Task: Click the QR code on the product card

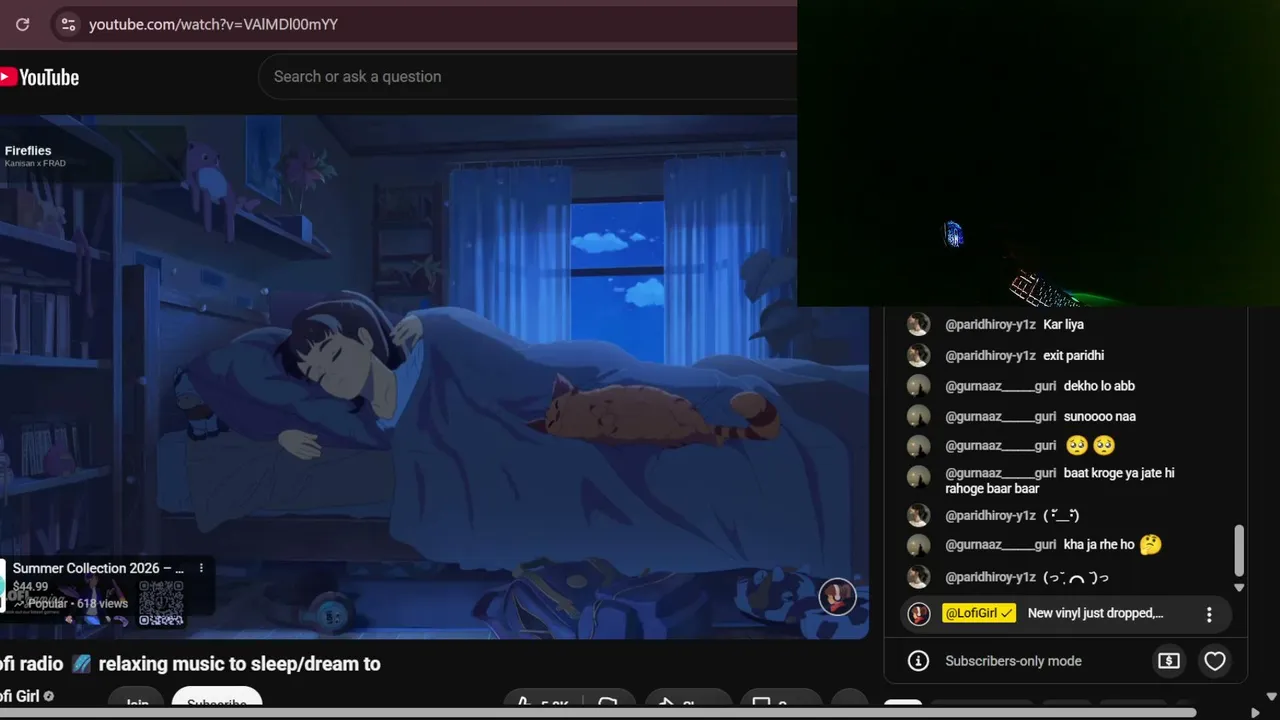Action: click(161, 603)
